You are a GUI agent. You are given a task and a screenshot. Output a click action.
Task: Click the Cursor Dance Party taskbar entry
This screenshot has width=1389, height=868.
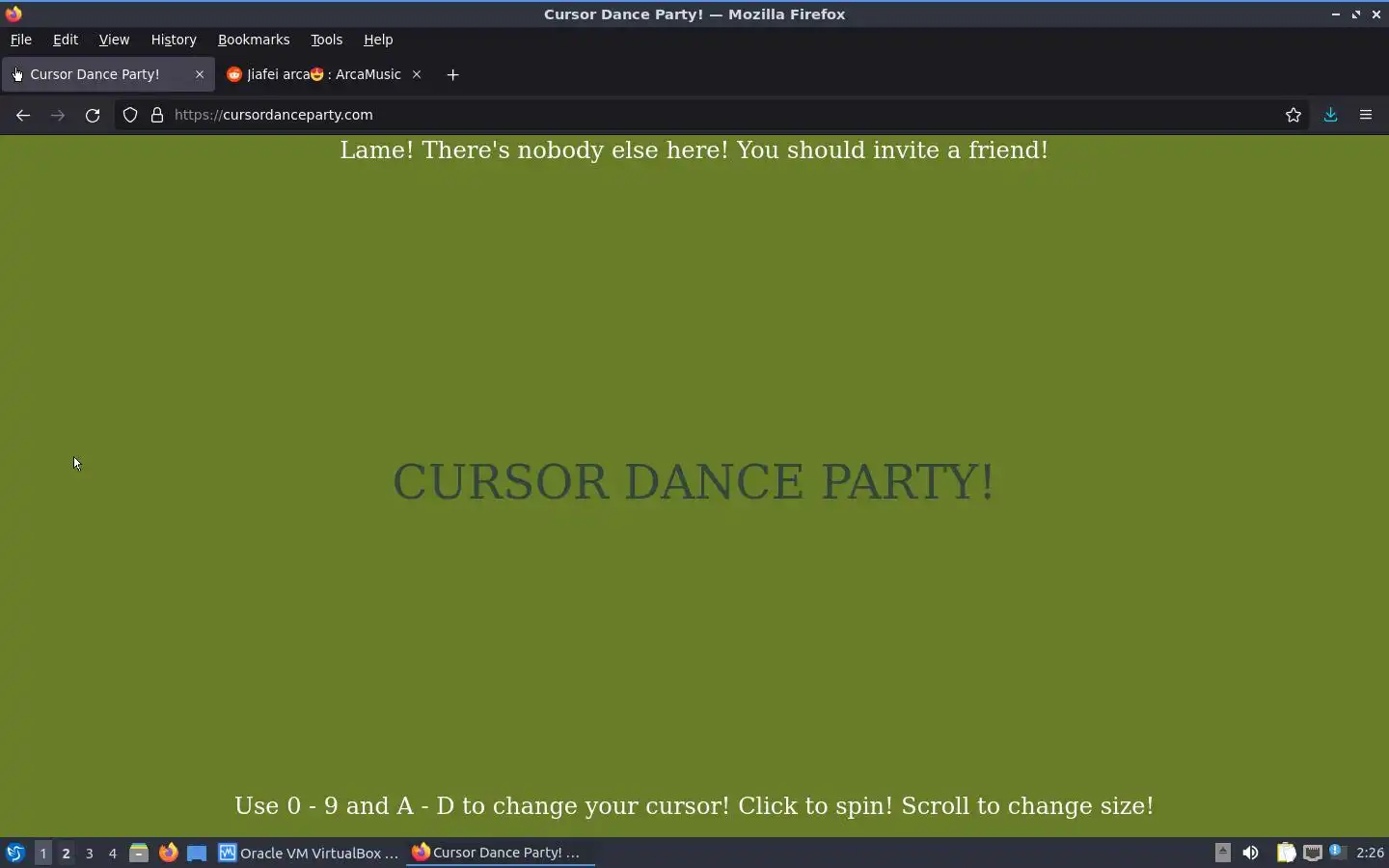point(500,853)
